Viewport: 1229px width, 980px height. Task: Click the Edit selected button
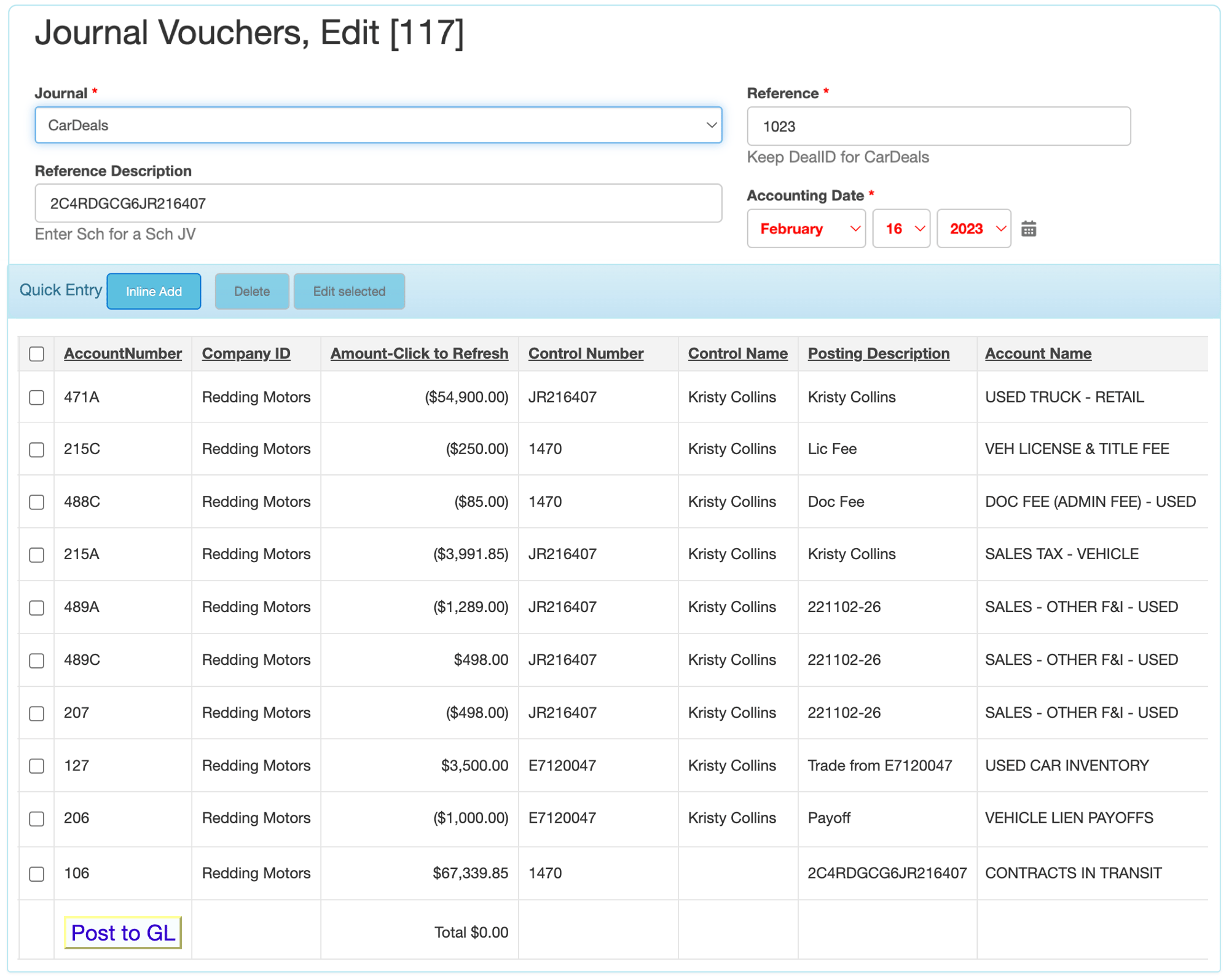point(349,291)
